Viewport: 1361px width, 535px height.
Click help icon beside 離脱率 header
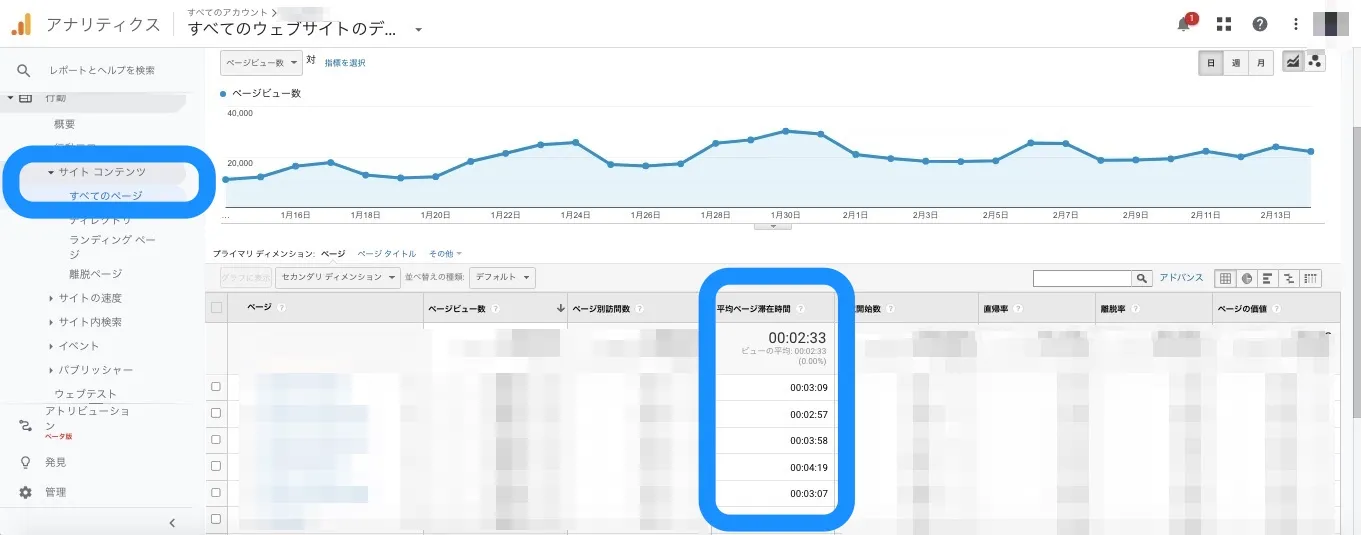(1134, 309)
